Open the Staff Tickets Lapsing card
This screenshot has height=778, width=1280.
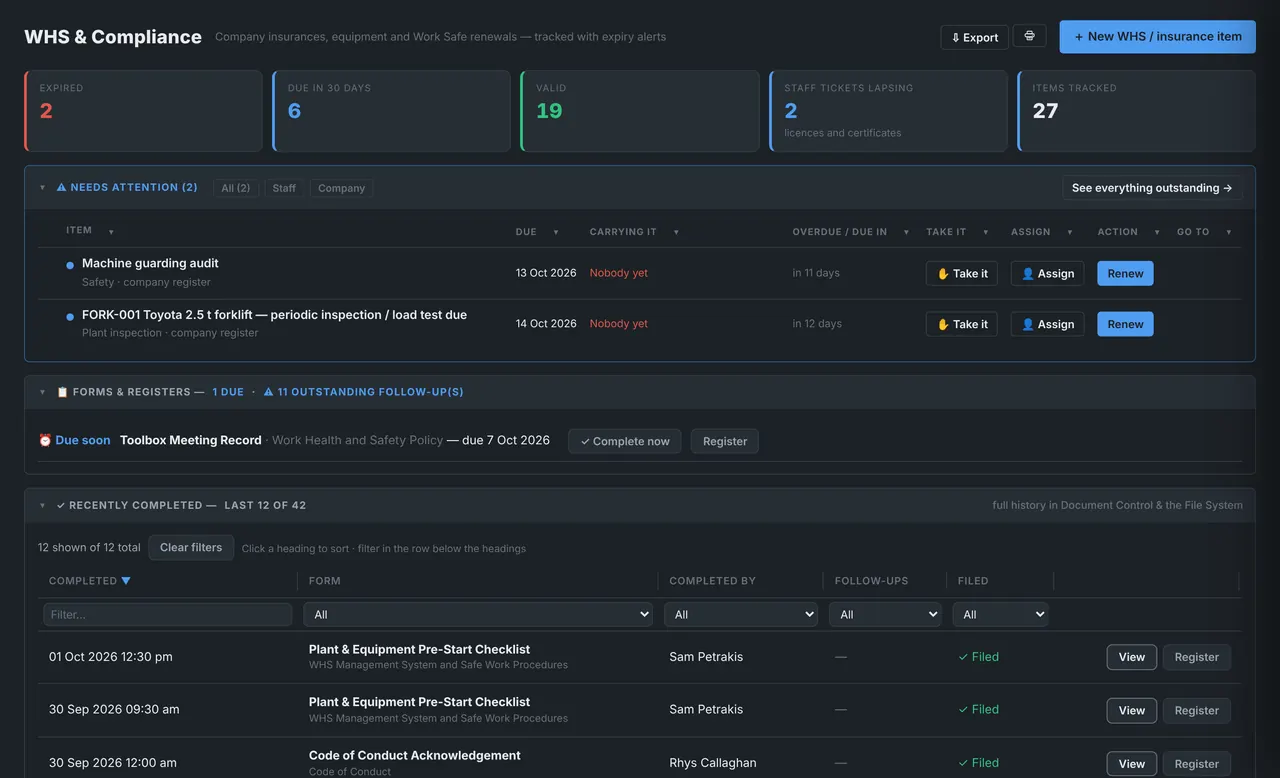(x=888, y=111)
